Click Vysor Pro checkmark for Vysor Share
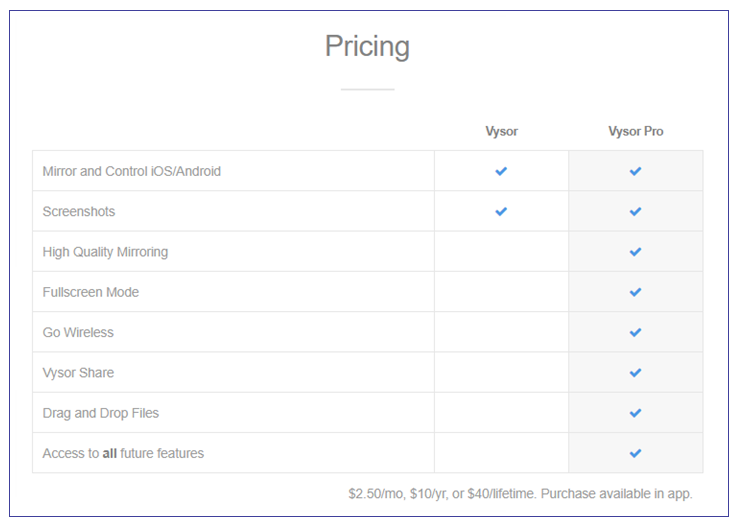 click(x=635, y=373)
